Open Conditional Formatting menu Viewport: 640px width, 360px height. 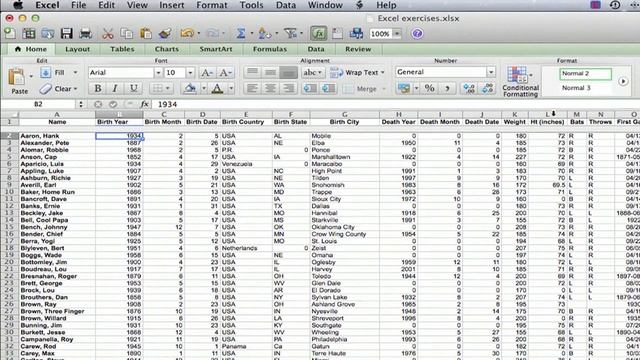click(520, 82)
